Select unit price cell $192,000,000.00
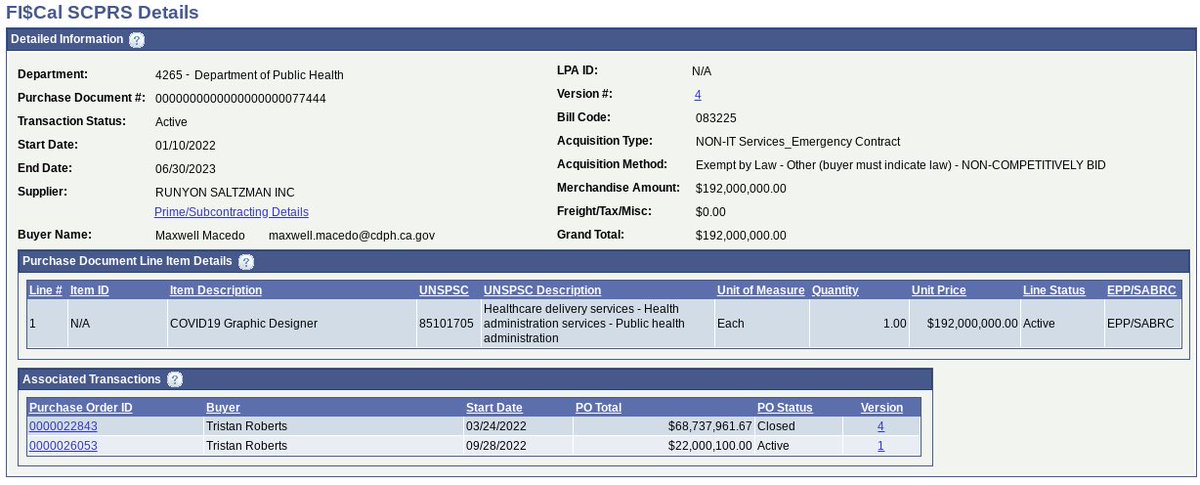The image size is (1200, 485). 965,324
